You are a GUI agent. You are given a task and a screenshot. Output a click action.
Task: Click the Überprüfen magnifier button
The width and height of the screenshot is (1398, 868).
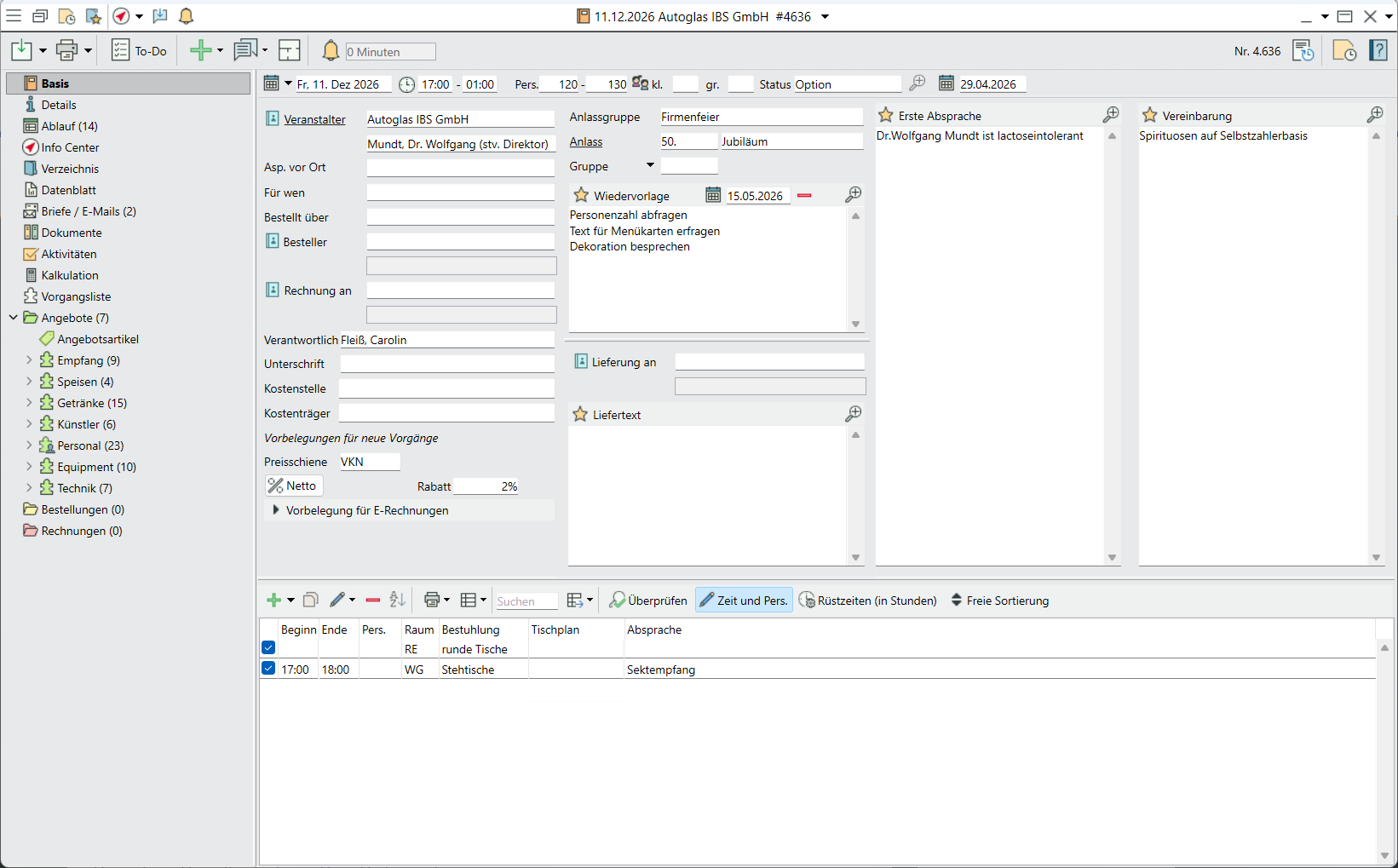pos(648,601)
